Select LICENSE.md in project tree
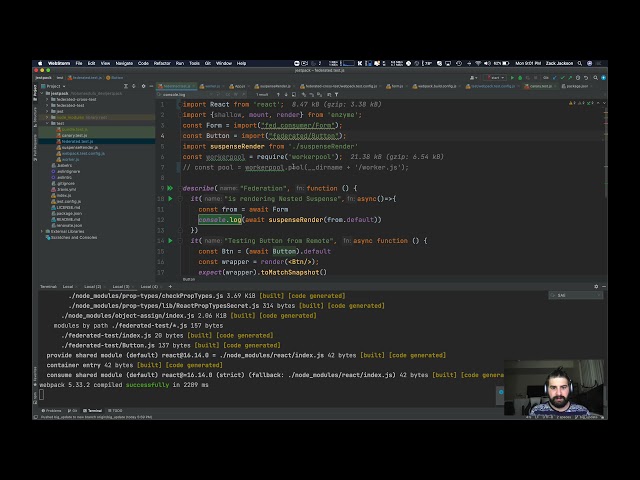Viewport: 640px width, 480px height. point(68,207)
